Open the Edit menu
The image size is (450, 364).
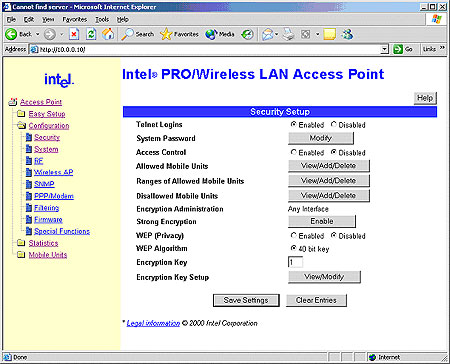(x=29, y=20)
